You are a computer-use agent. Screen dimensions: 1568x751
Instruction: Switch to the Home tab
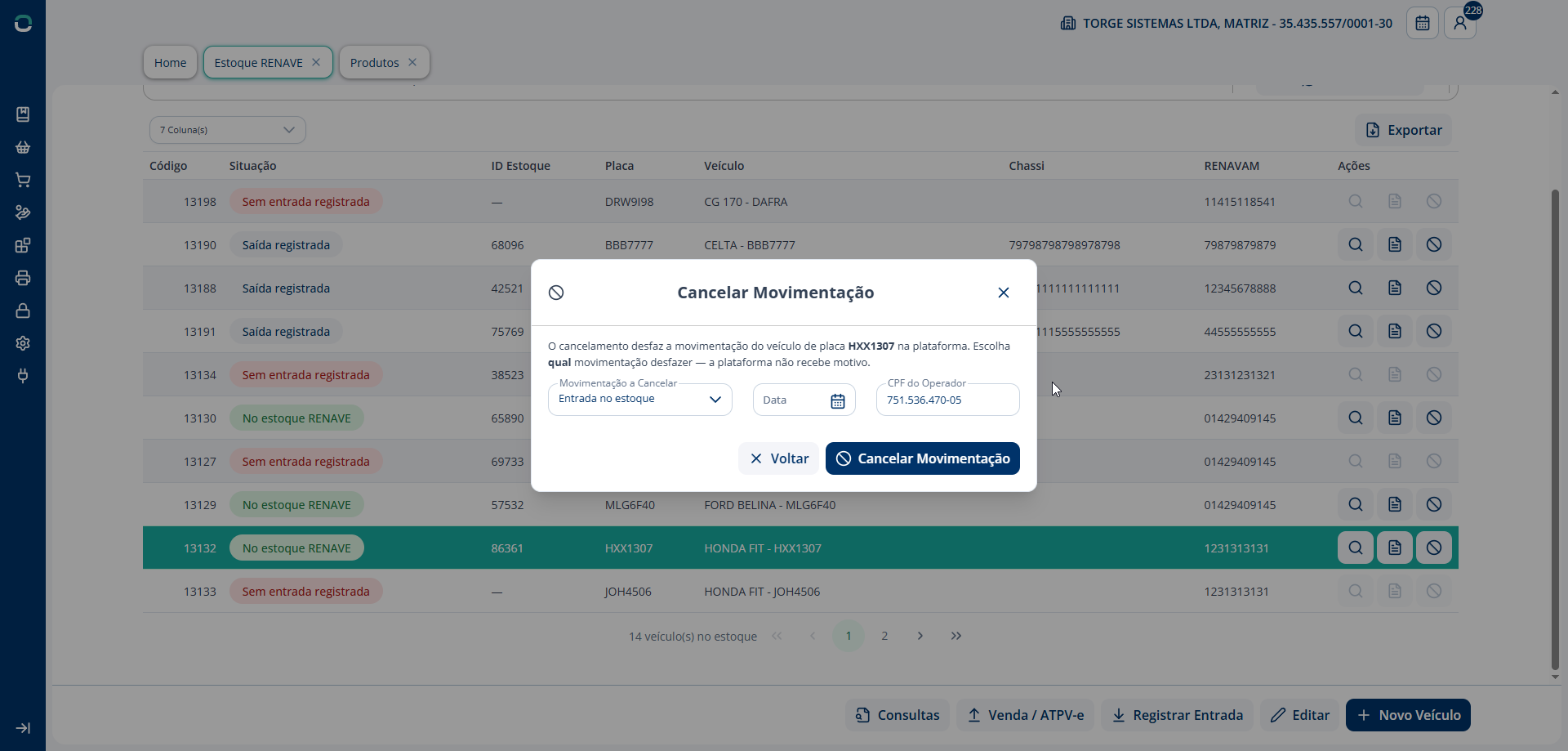(170, 62)
